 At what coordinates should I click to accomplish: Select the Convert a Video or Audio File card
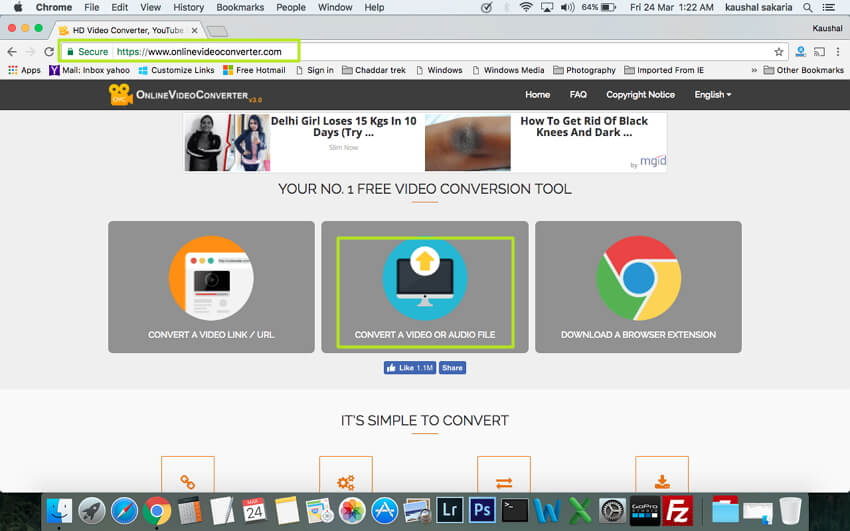[424, 287]
